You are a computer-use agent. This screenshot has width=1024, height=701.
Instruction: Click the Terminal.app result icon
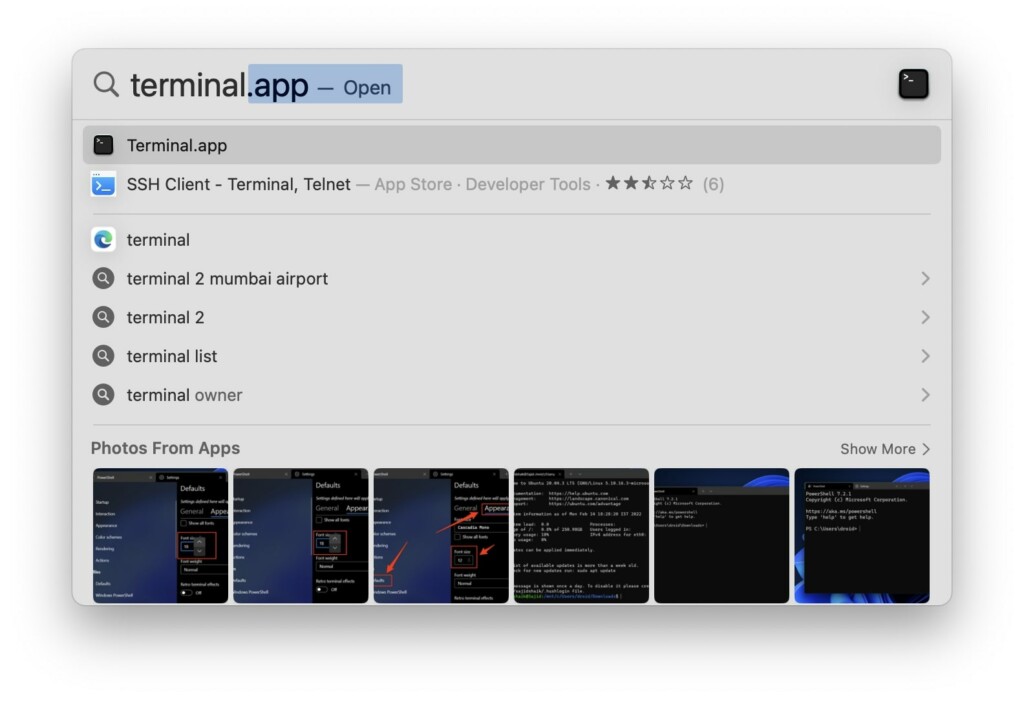(104, 145)
